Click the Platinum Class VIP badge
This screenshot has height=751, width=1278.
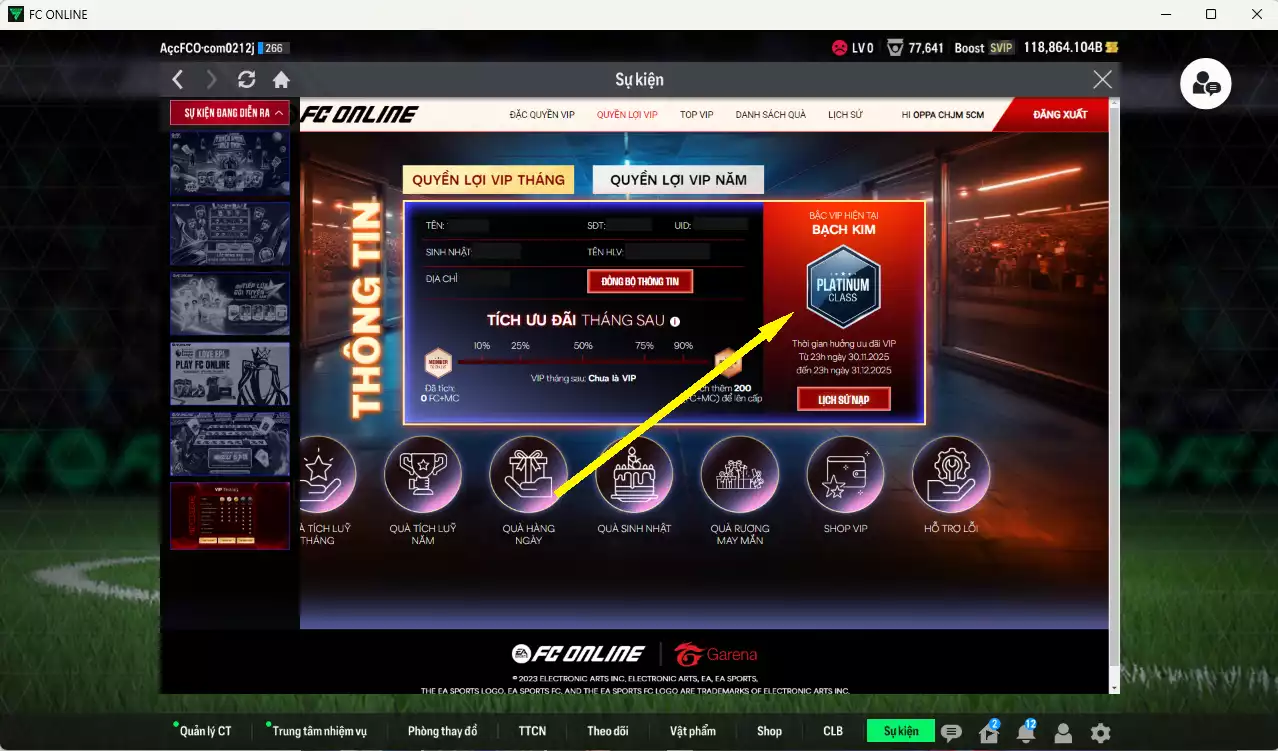[x=843, y=287]
